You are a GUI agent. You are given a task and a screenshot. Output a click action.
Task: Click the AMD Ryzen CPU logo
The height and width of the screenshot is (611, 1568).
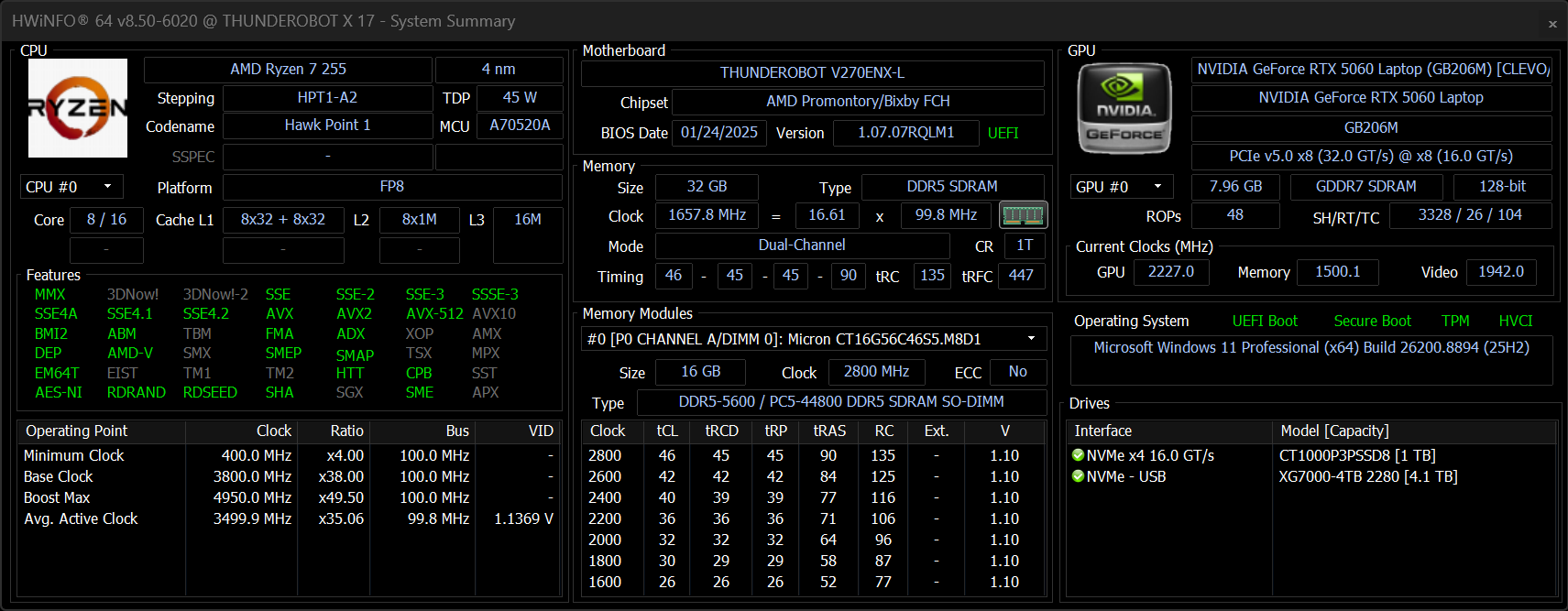point(78,108)
